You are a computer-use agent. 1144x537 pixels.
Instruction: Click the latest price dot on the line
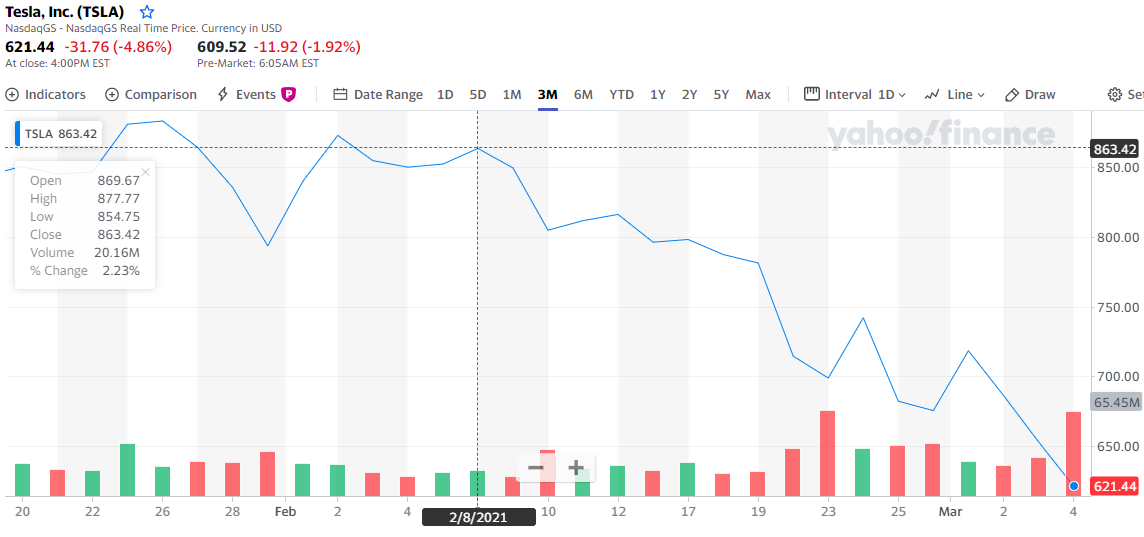pos(1073,486)
